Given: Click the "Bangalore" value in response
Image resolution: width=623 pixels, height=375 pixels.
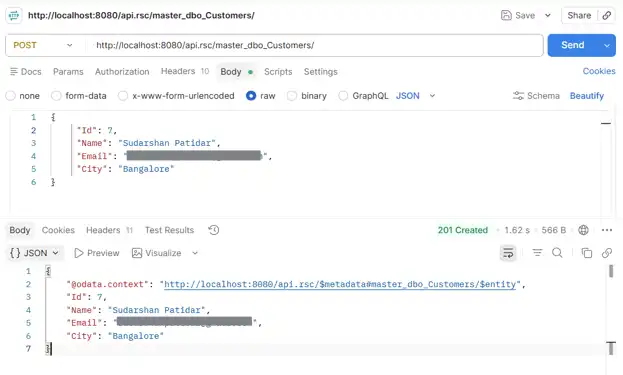Looking at the screenshot, I should tap(136, 336).
